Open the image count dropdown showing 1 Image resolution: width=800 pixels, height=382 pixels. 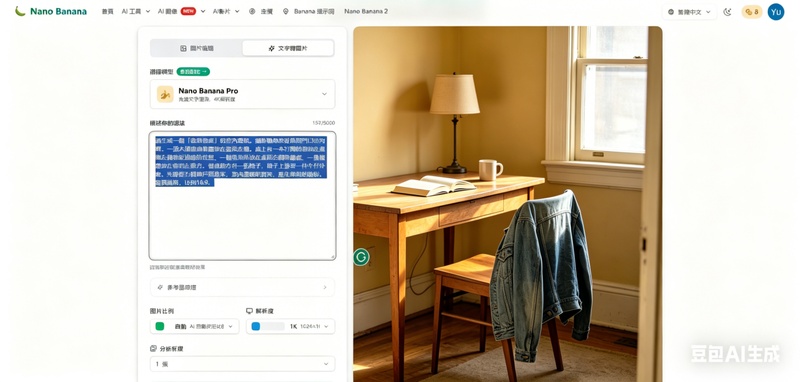pos(242,364)
